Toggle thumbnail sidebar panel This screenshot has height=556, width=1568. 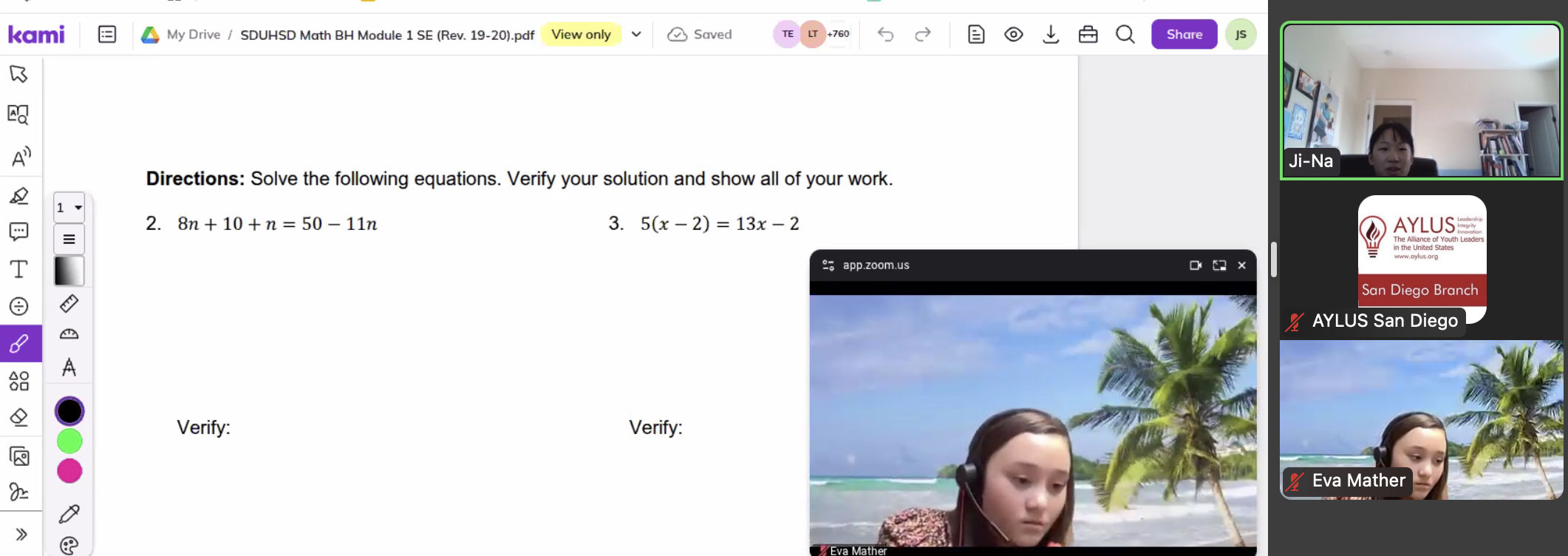click(107, 35)
